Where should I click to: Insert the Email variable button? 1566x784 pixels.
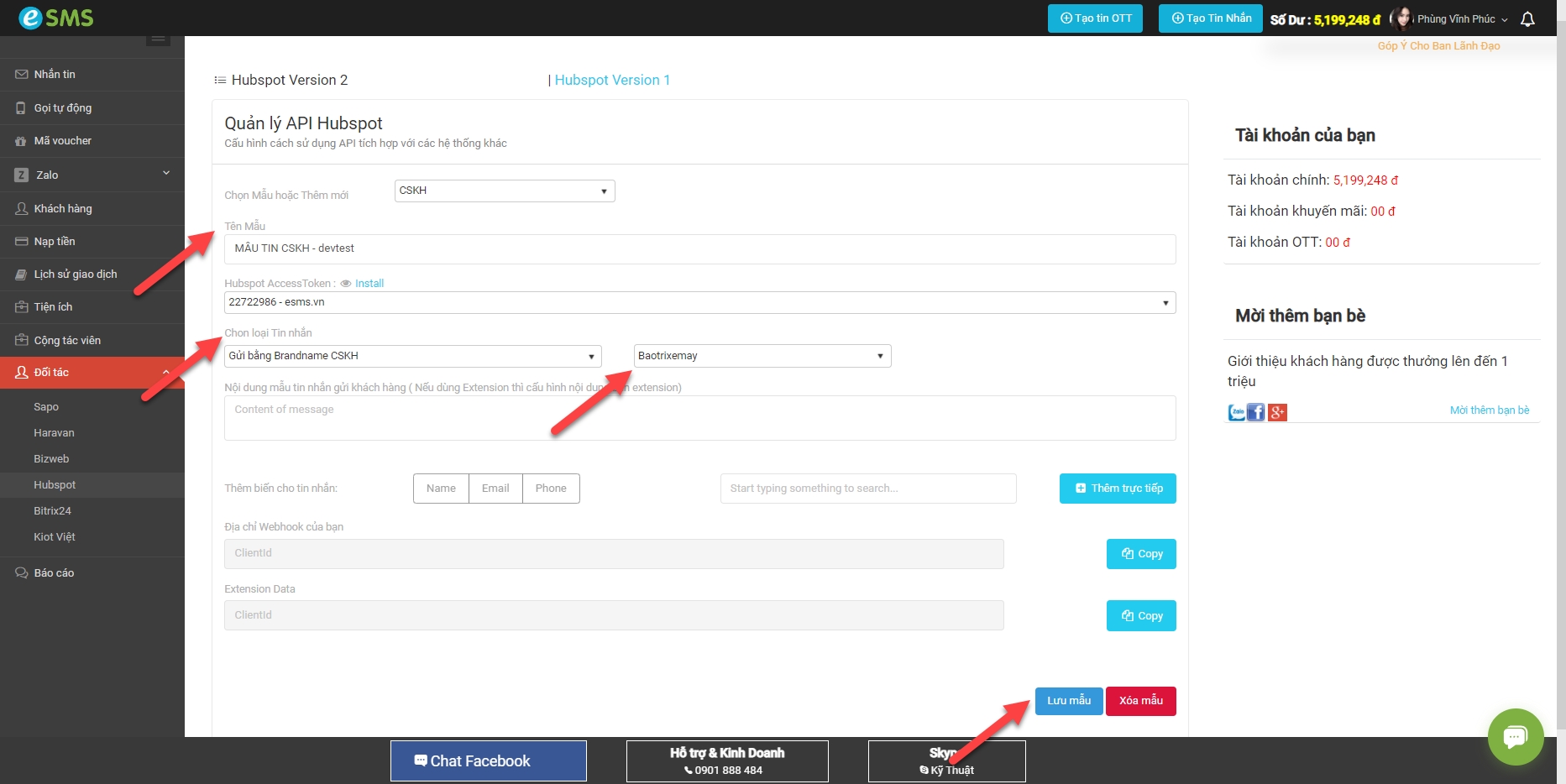tap(495, 489)
